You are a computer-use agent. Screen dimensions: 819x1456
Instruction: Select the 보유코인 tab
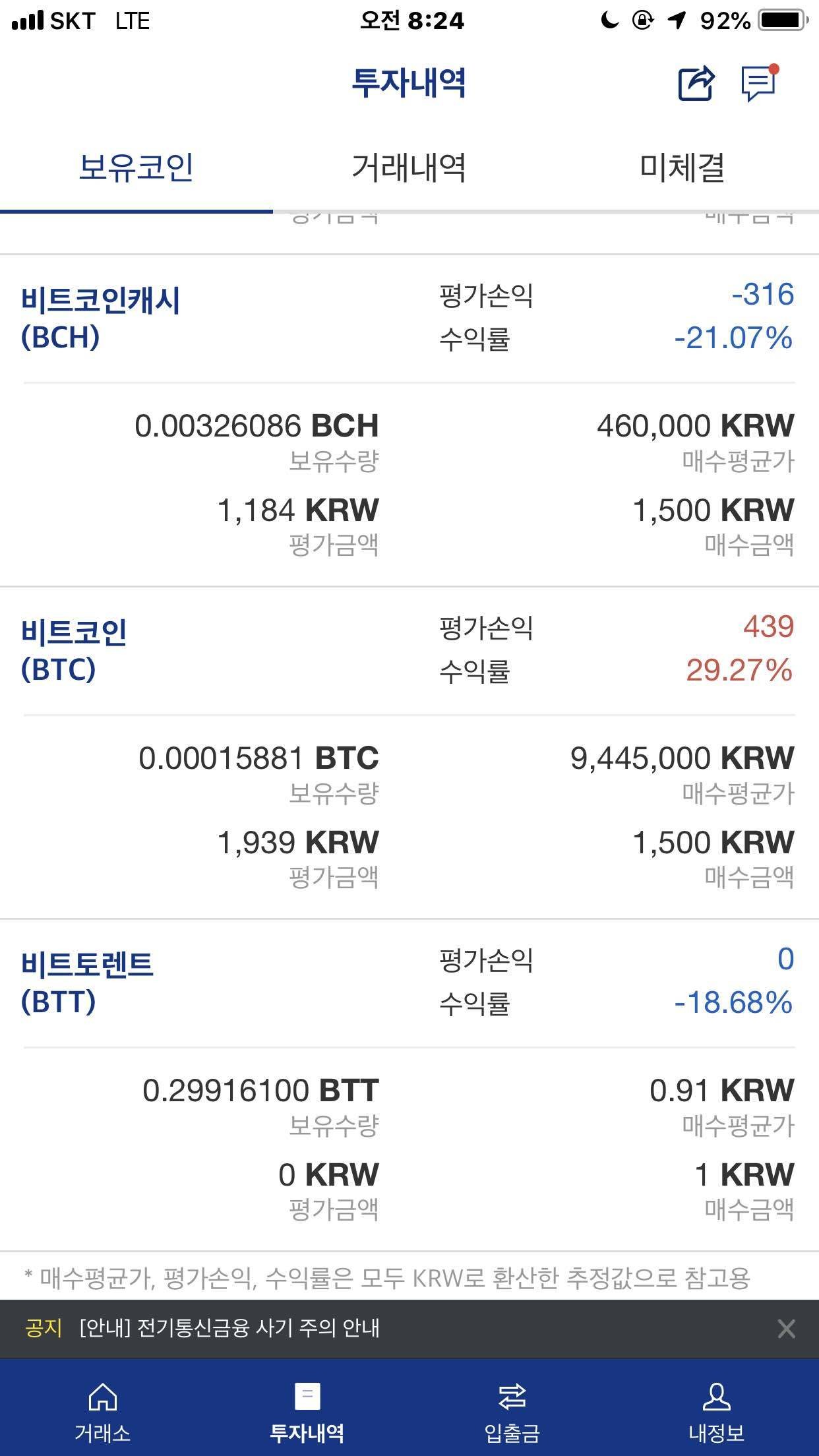(136, 167)
